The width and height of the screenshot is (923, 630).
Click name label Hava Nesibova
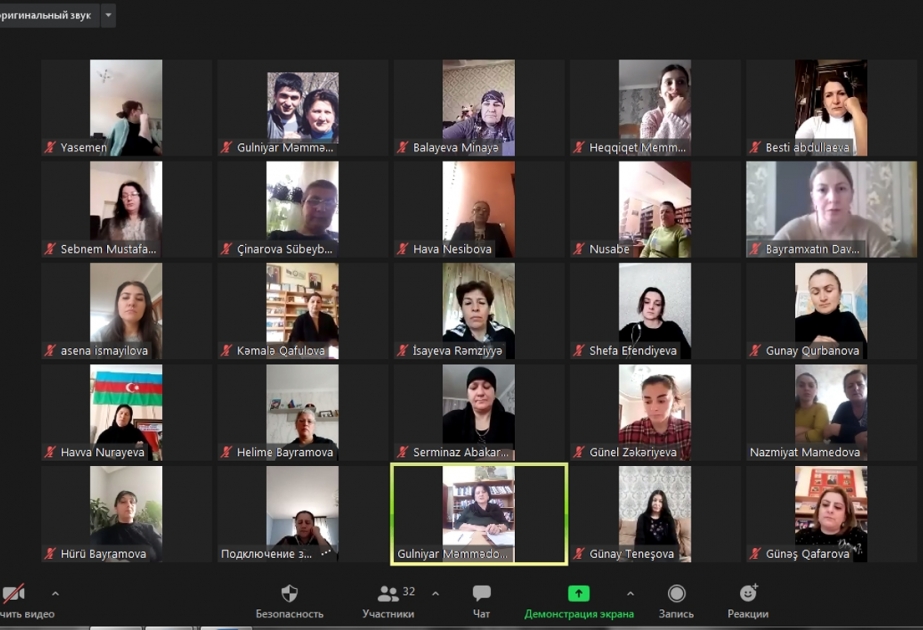[452, 249]
